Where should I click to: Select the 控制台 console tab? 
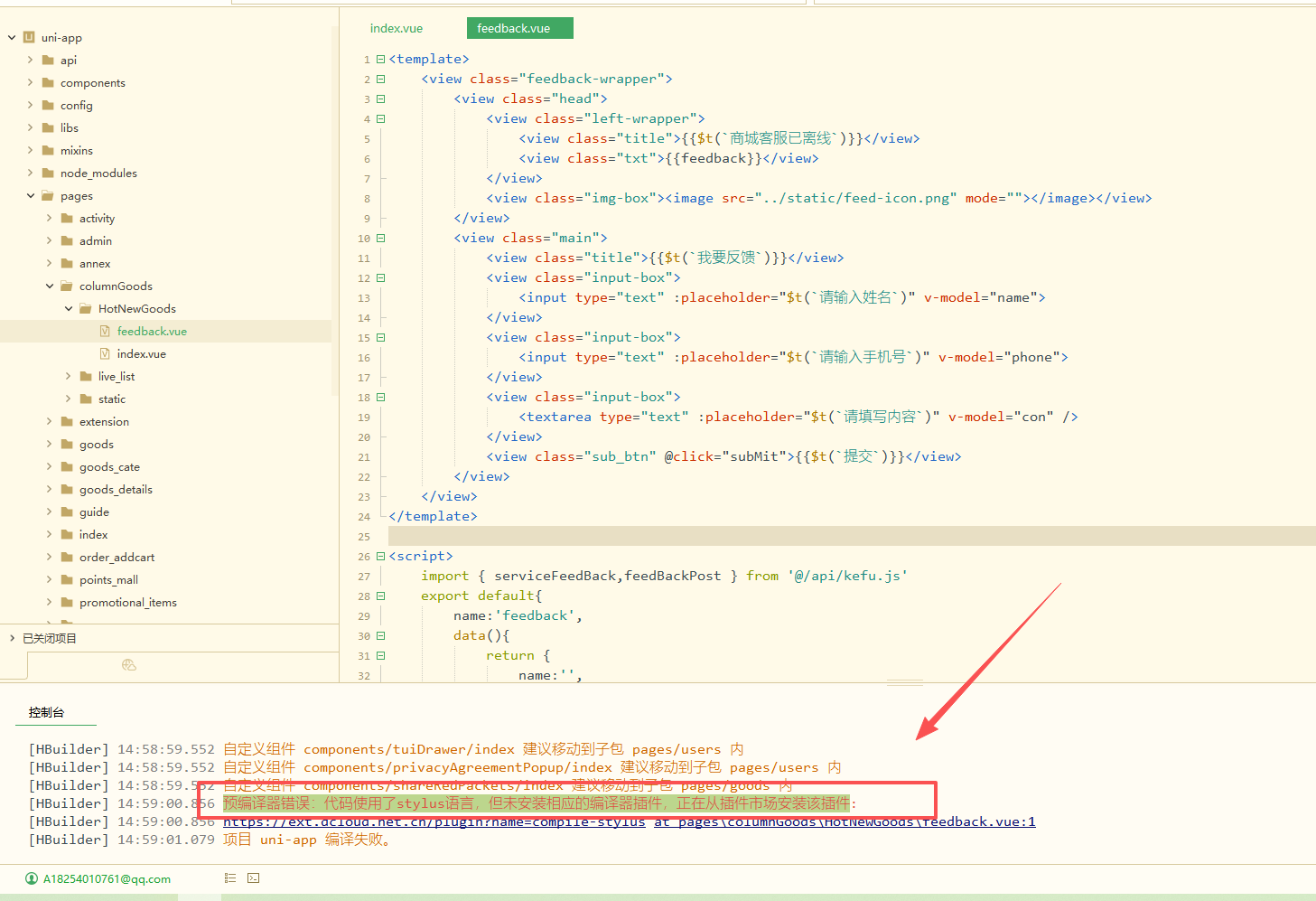[x=47, y=712]
